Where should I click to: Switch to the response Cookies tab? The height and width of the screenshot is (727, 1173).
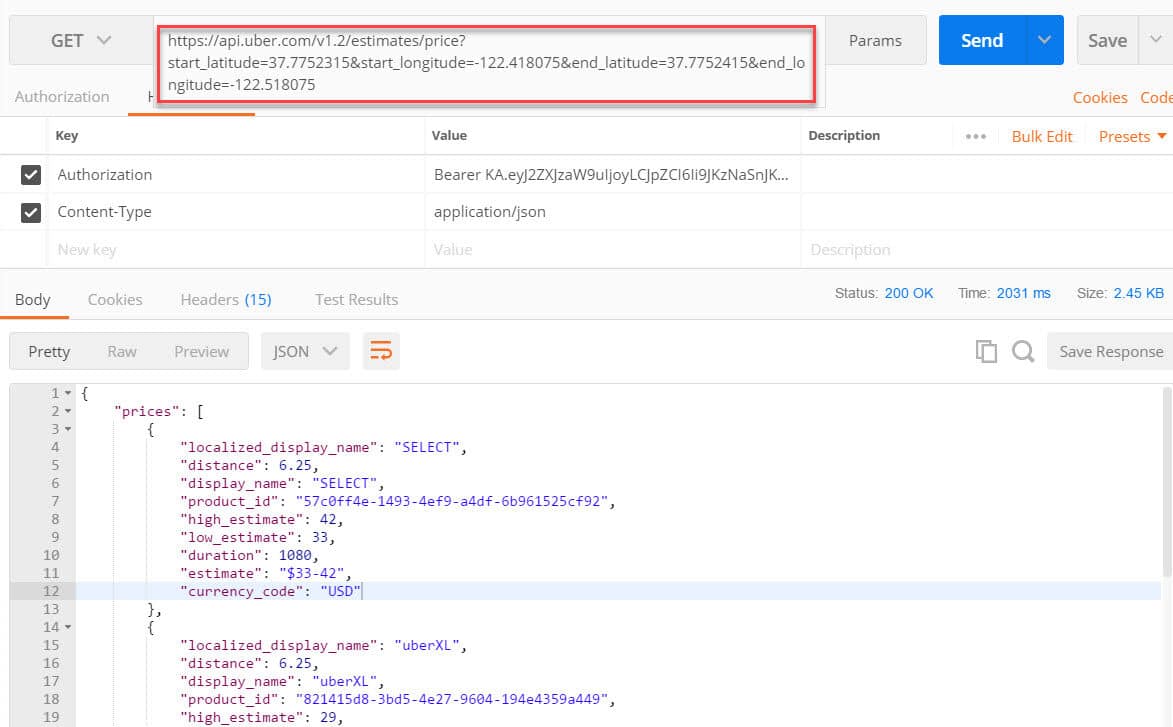click(x=115, y=299)
